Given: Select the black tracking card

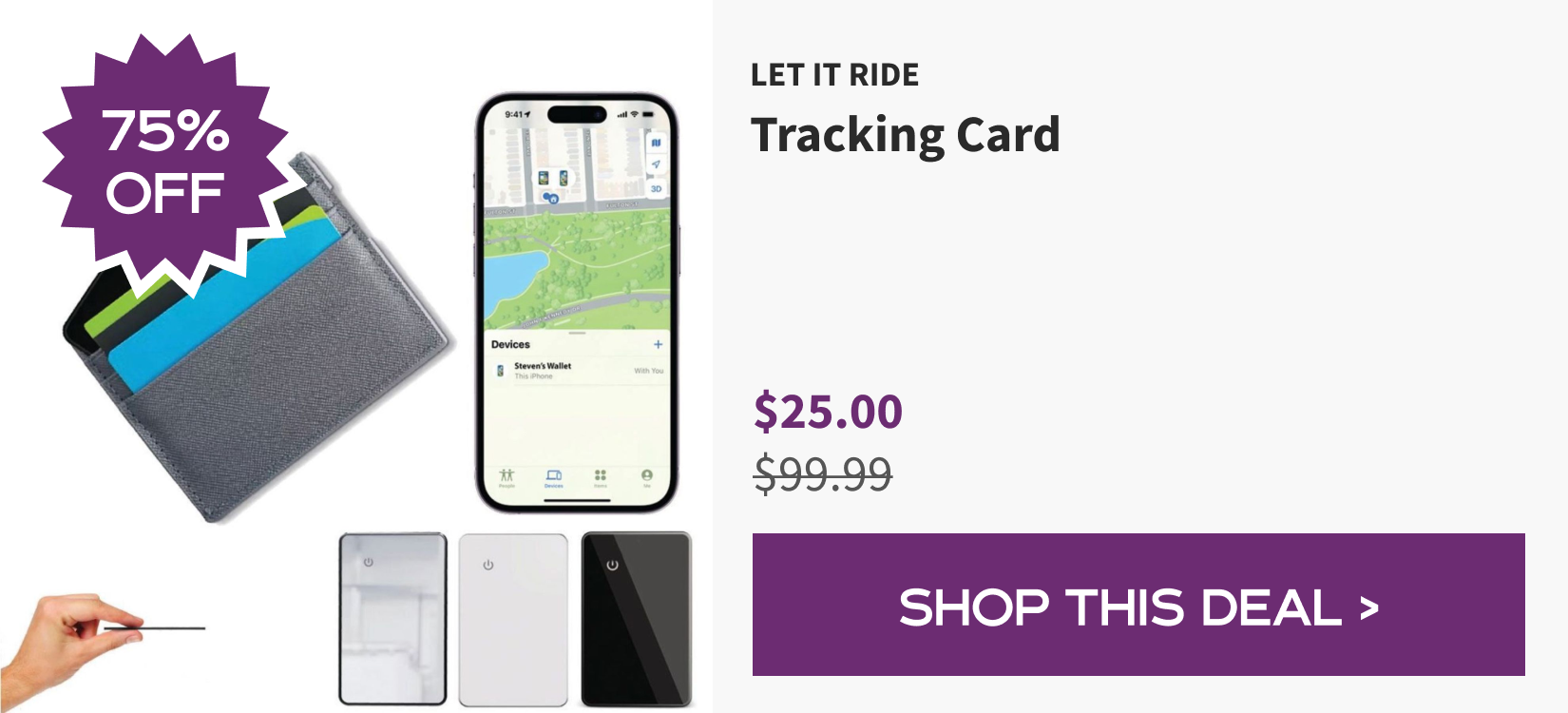Looking at the screenshot, I should point(636,619).
